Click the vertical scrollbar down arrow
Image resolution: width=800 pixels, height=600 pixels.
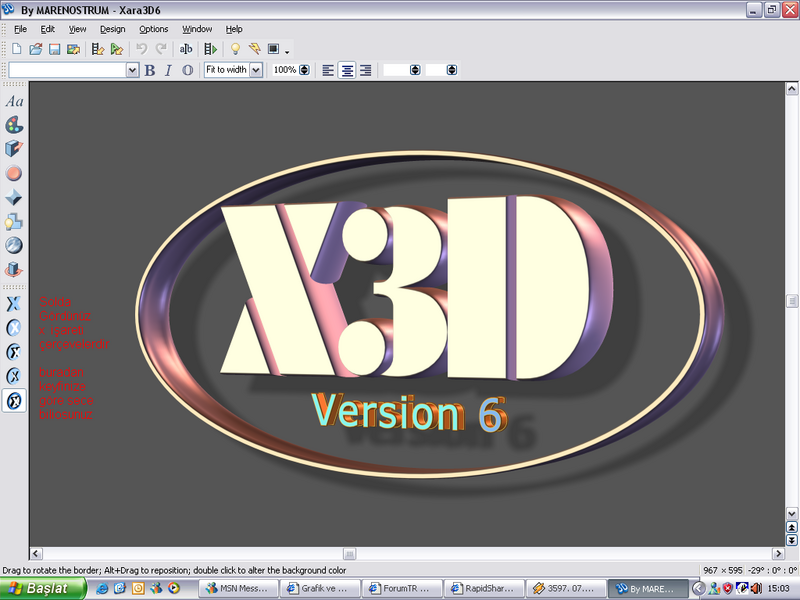coord(791,513)
